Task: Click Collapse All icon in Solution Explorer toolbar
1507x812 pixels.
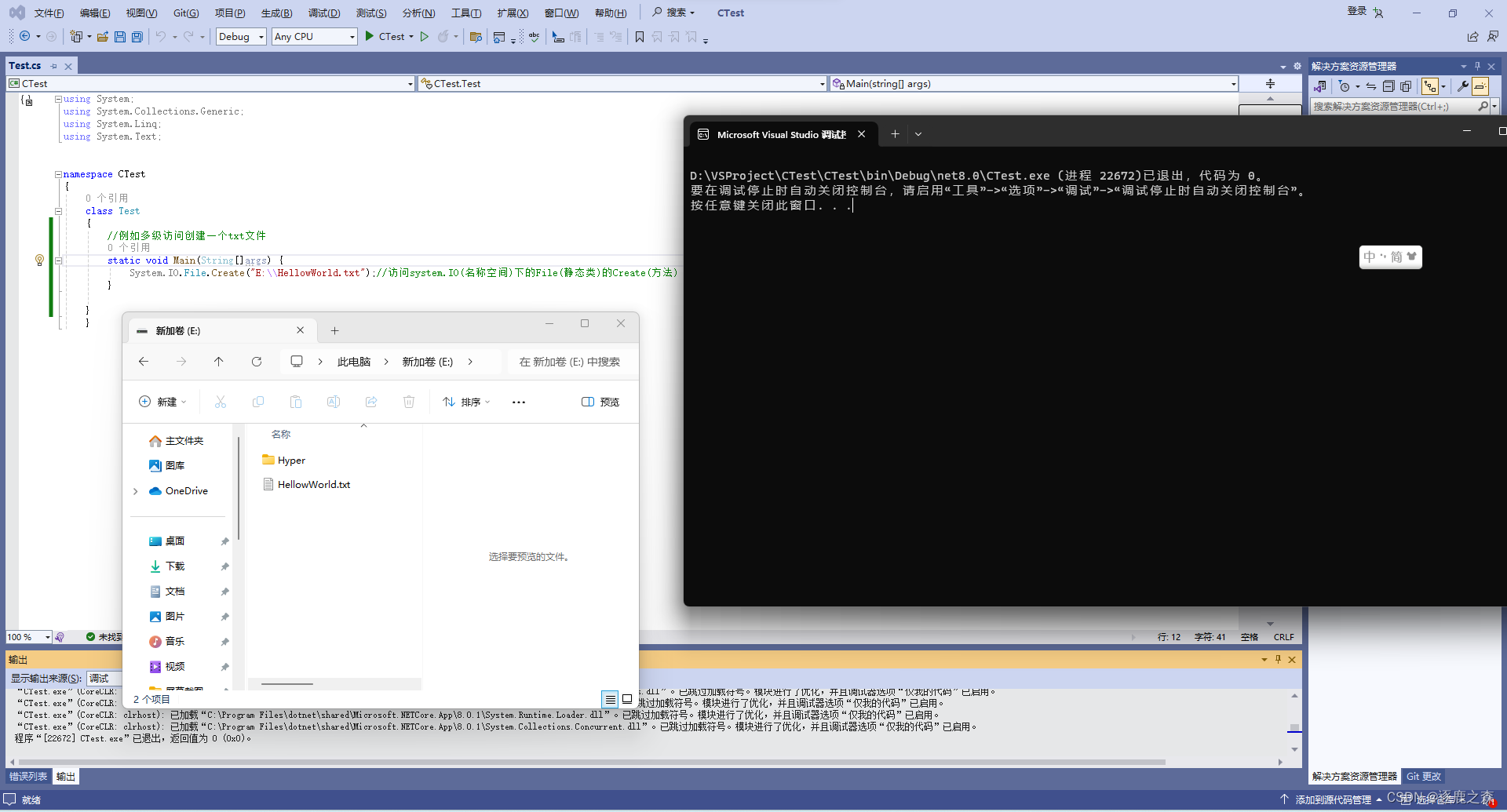Action: (x=1388, y=86)
